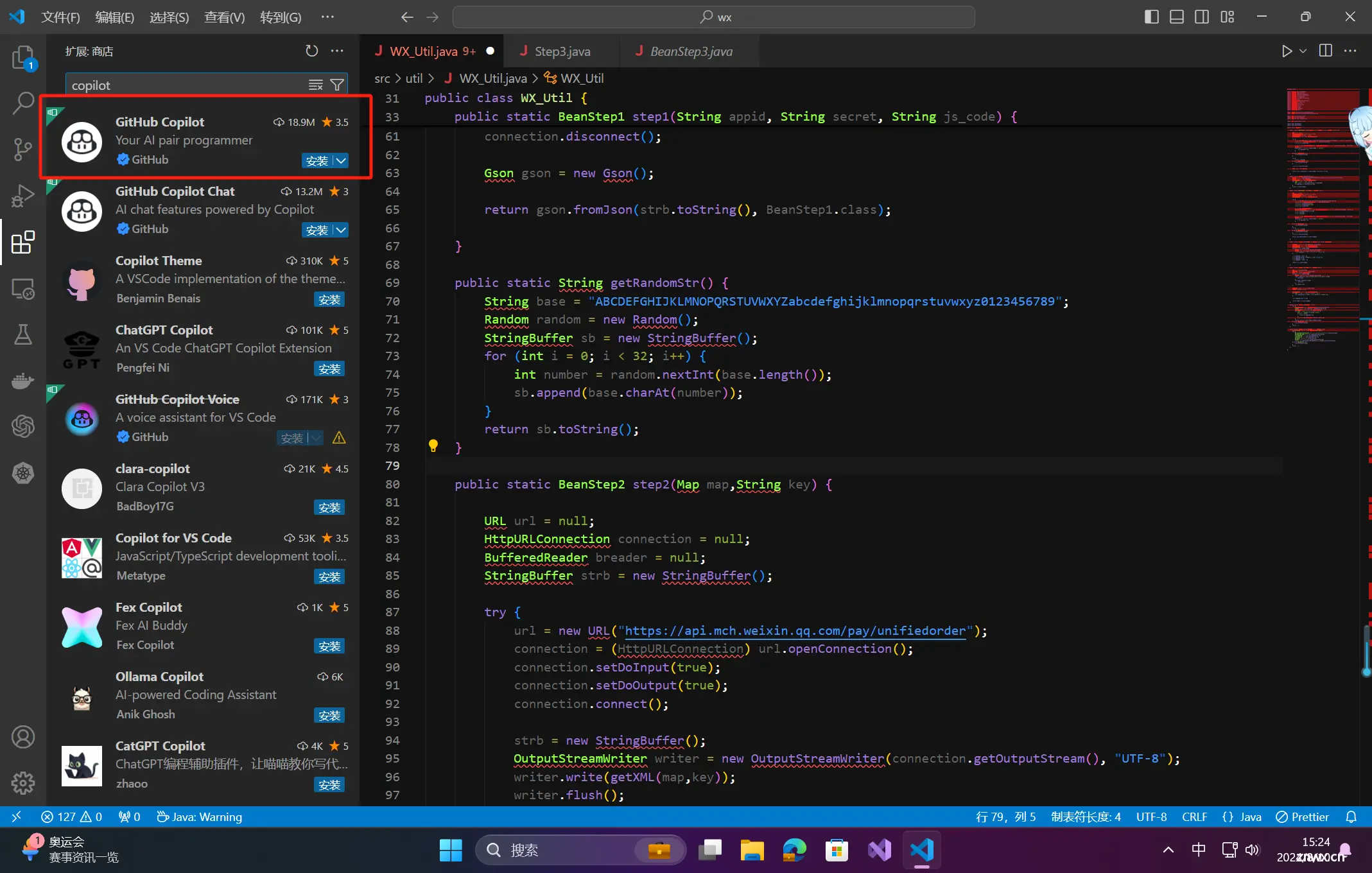Open notifications bell in status bar

point(1351,817)
